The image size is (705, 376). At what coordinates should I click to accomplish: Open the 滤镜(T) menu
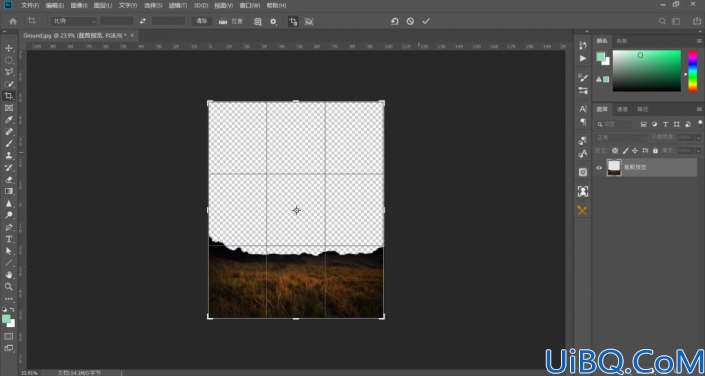pyautogui.click(x=178, y=5)
